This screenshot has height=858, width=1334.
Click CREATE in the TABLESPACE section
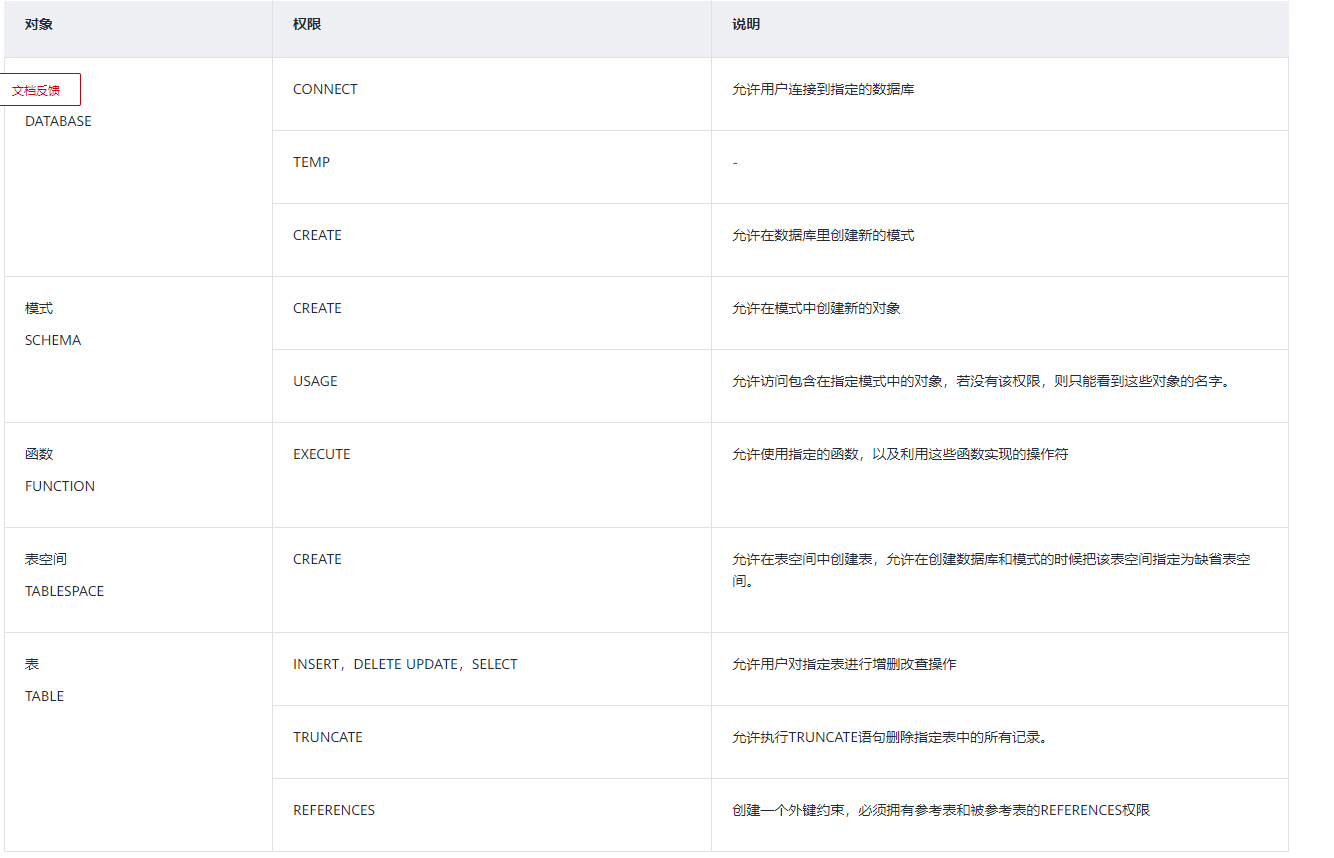point(317,559)
